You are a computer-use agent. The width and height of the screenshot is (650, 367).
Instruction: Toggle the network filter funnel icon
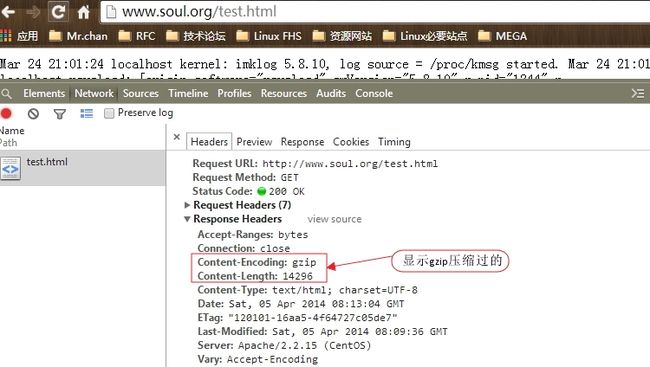click(60, 114)
